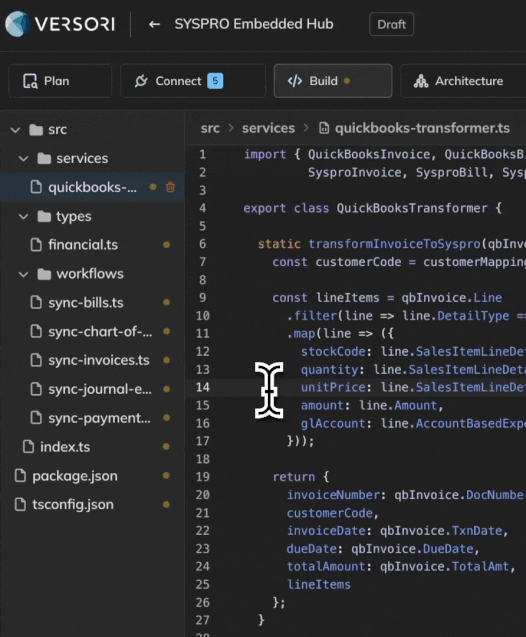Click the dueDate property on line 23
Screen dimensions: 526x637
[x=312, y=549]
